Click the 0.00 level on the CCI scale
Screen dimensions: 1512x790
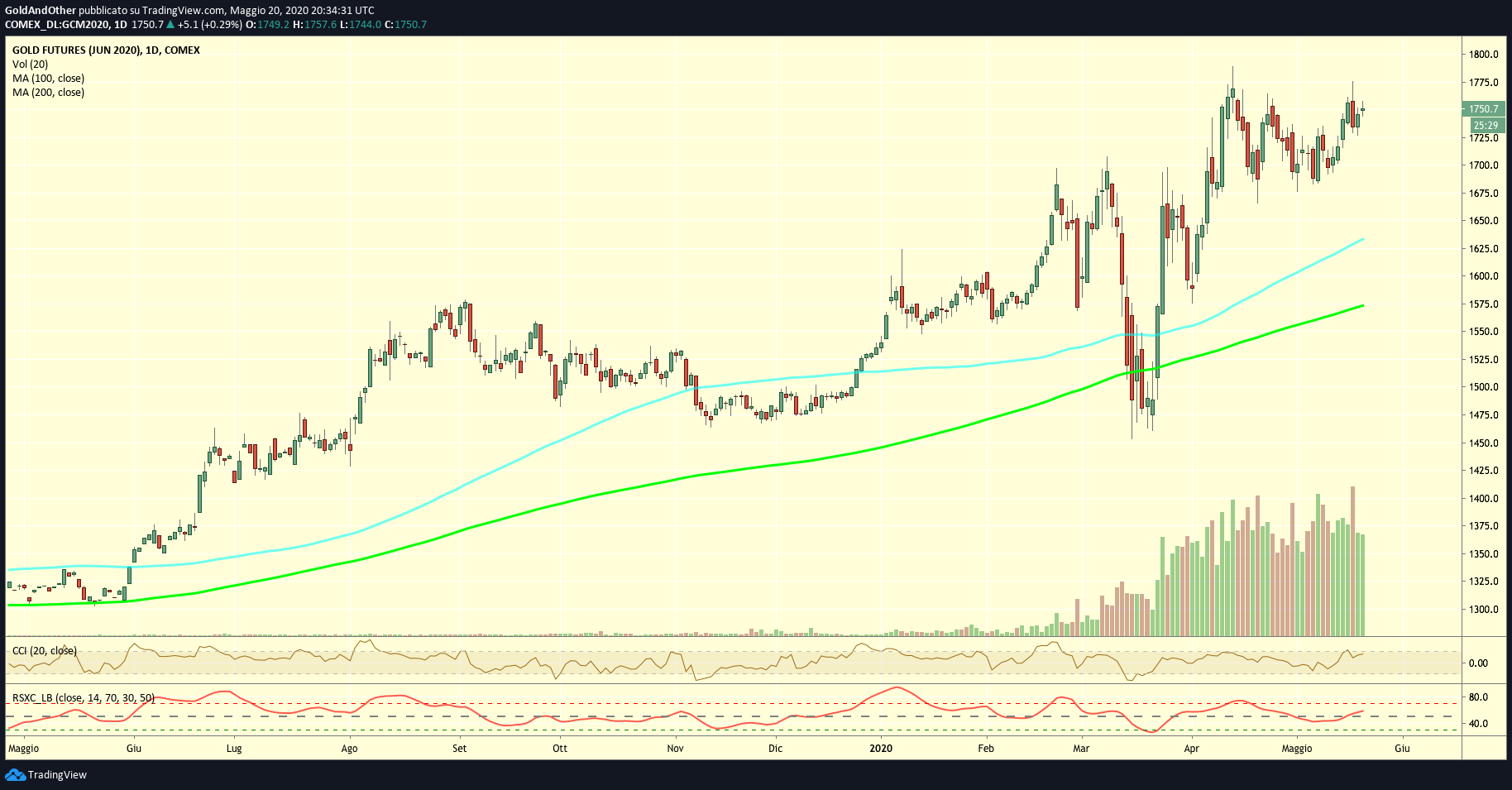pos(1478,663)
